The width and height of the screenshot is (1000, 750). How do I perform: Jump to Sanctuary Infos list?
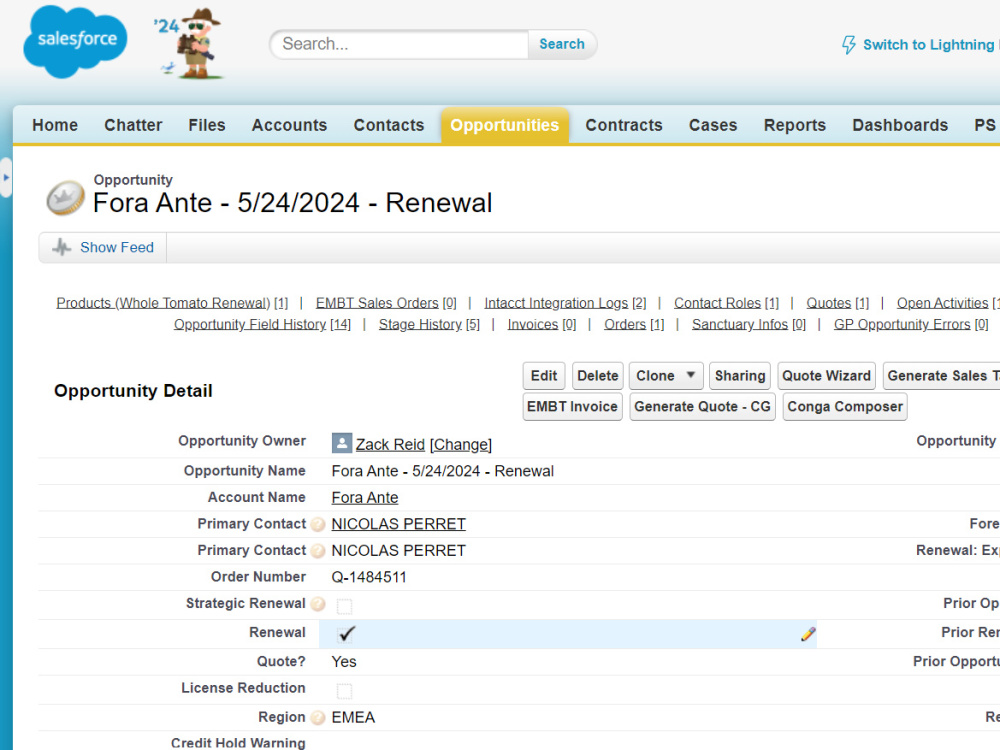click(749, 324)
